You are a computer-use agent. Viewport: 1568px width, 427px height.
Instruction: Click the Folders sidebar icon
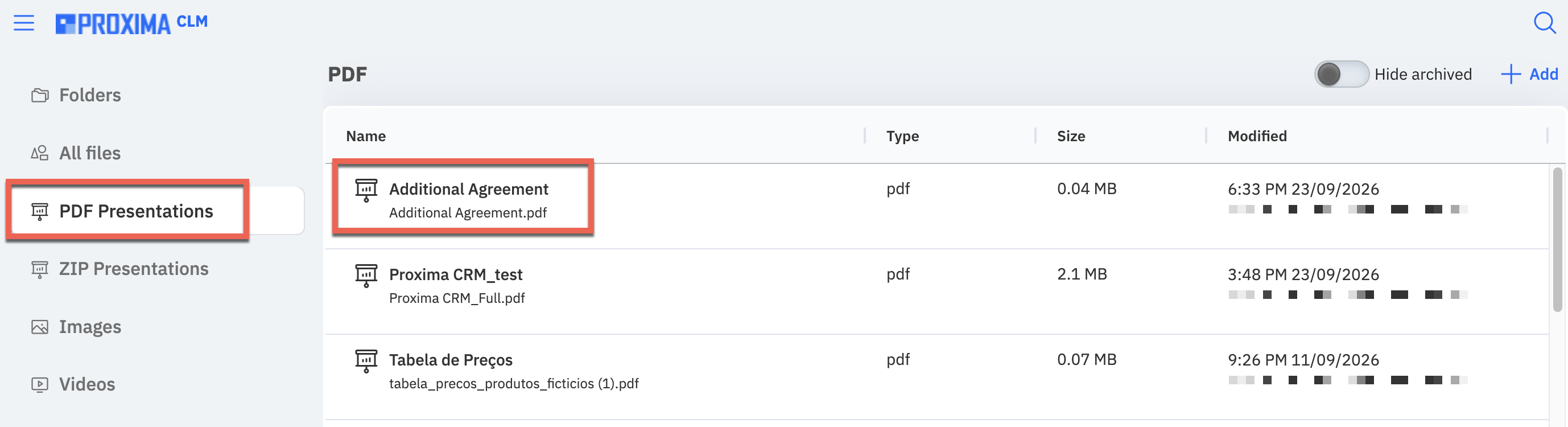(x=40, y=95)
